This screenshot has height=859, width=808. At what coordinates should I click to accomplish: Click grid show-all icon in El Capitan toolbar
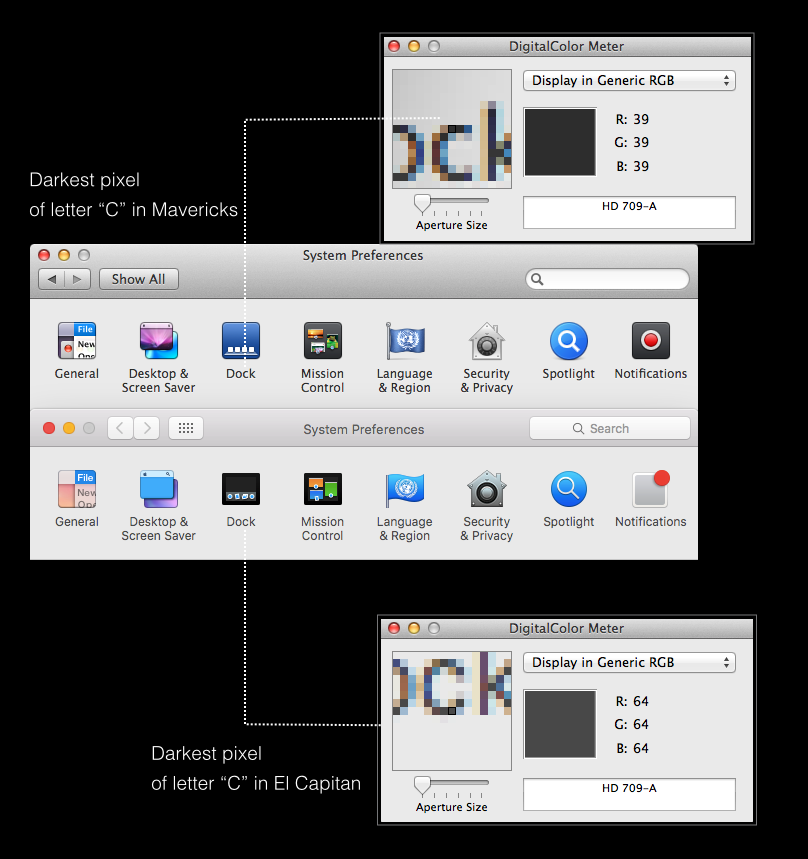[x=186, y=428]
